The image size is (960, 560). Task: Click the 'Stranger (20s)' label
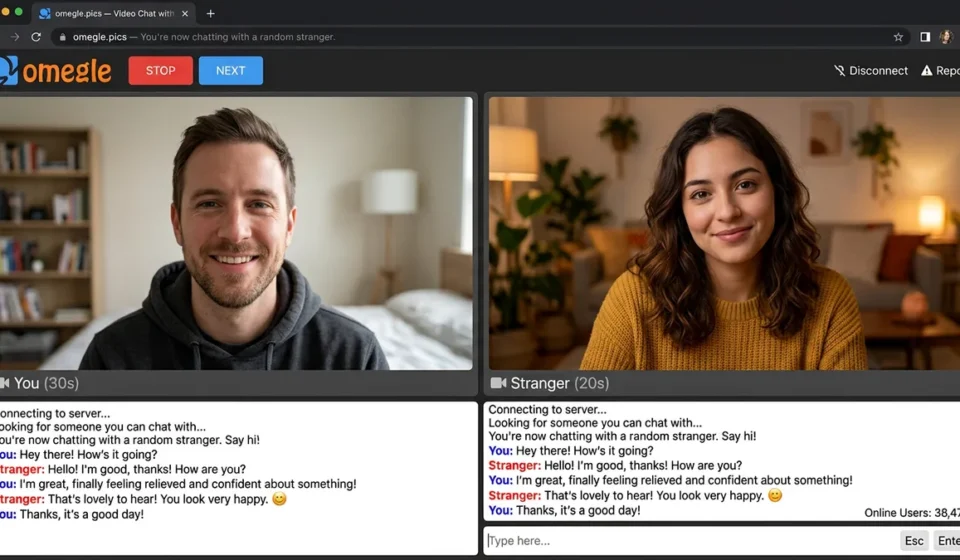point(560,383)
